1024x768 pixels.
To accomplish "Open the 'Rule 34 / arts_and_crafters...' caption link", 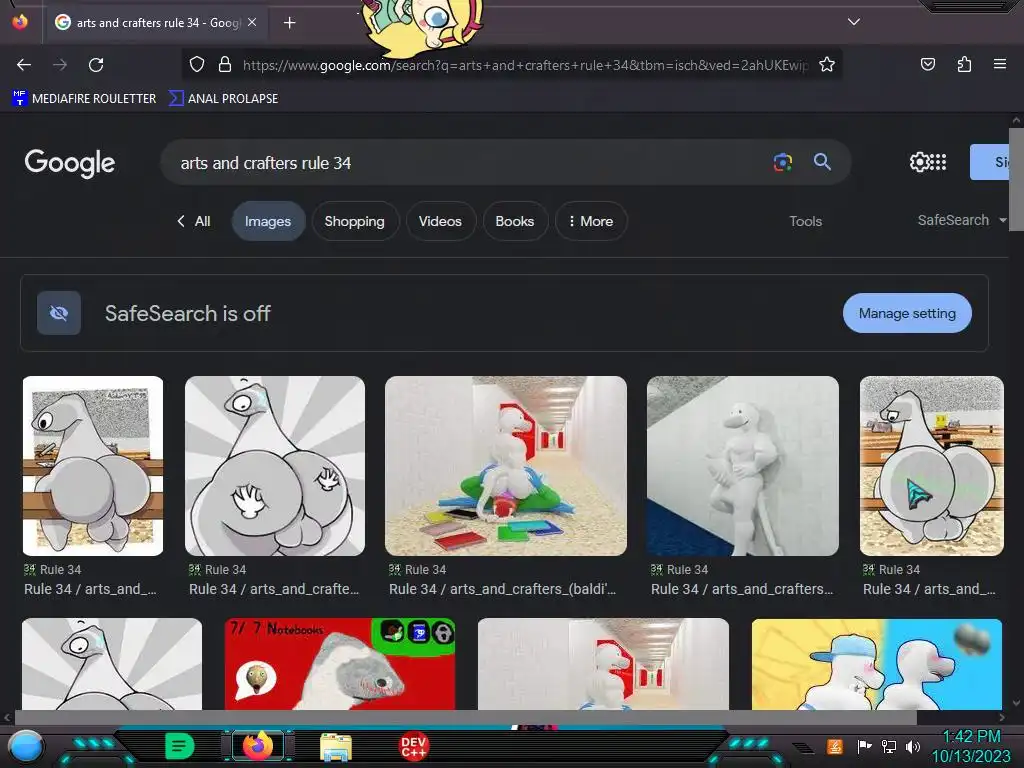I will [742, 589].
